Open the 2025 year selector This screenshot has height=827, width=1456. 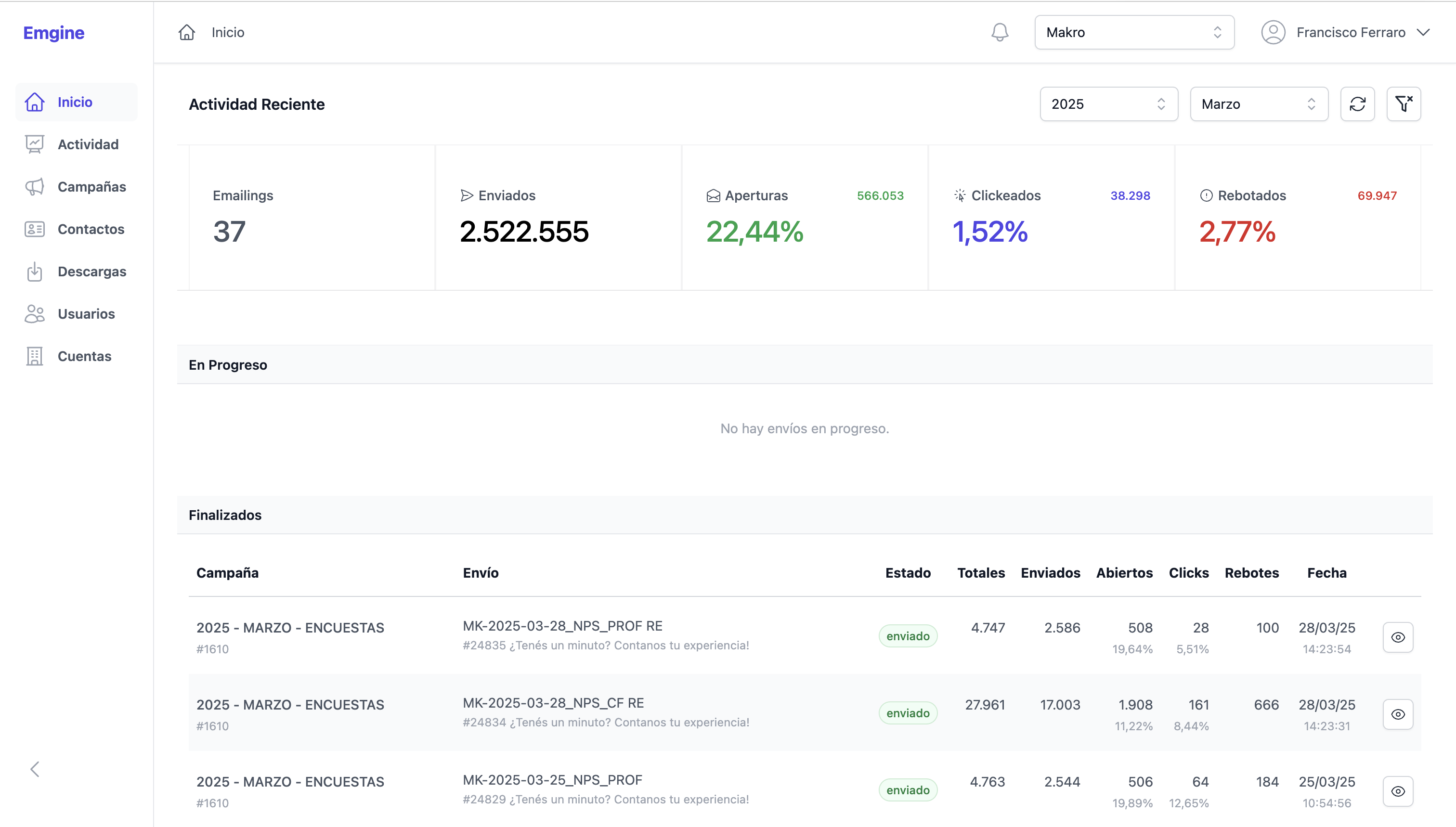(1108, 104)
